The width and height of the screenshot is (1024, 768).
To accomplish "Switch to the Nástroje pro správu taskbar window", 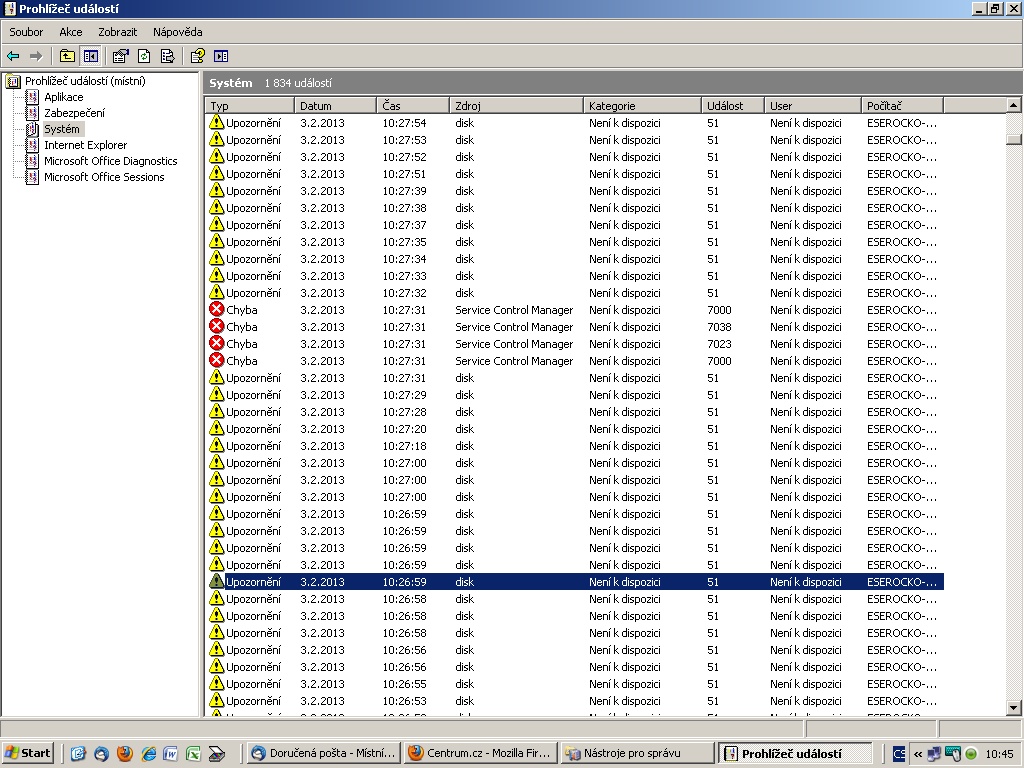I will pos(636,754).
